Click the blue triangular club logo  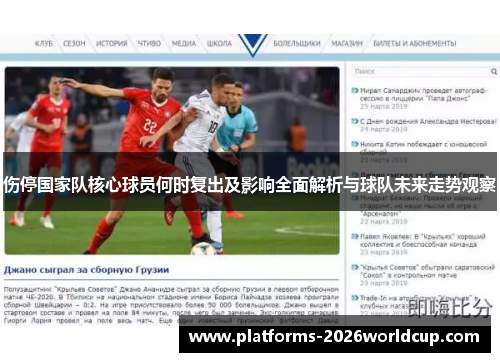tap(253, 45)
